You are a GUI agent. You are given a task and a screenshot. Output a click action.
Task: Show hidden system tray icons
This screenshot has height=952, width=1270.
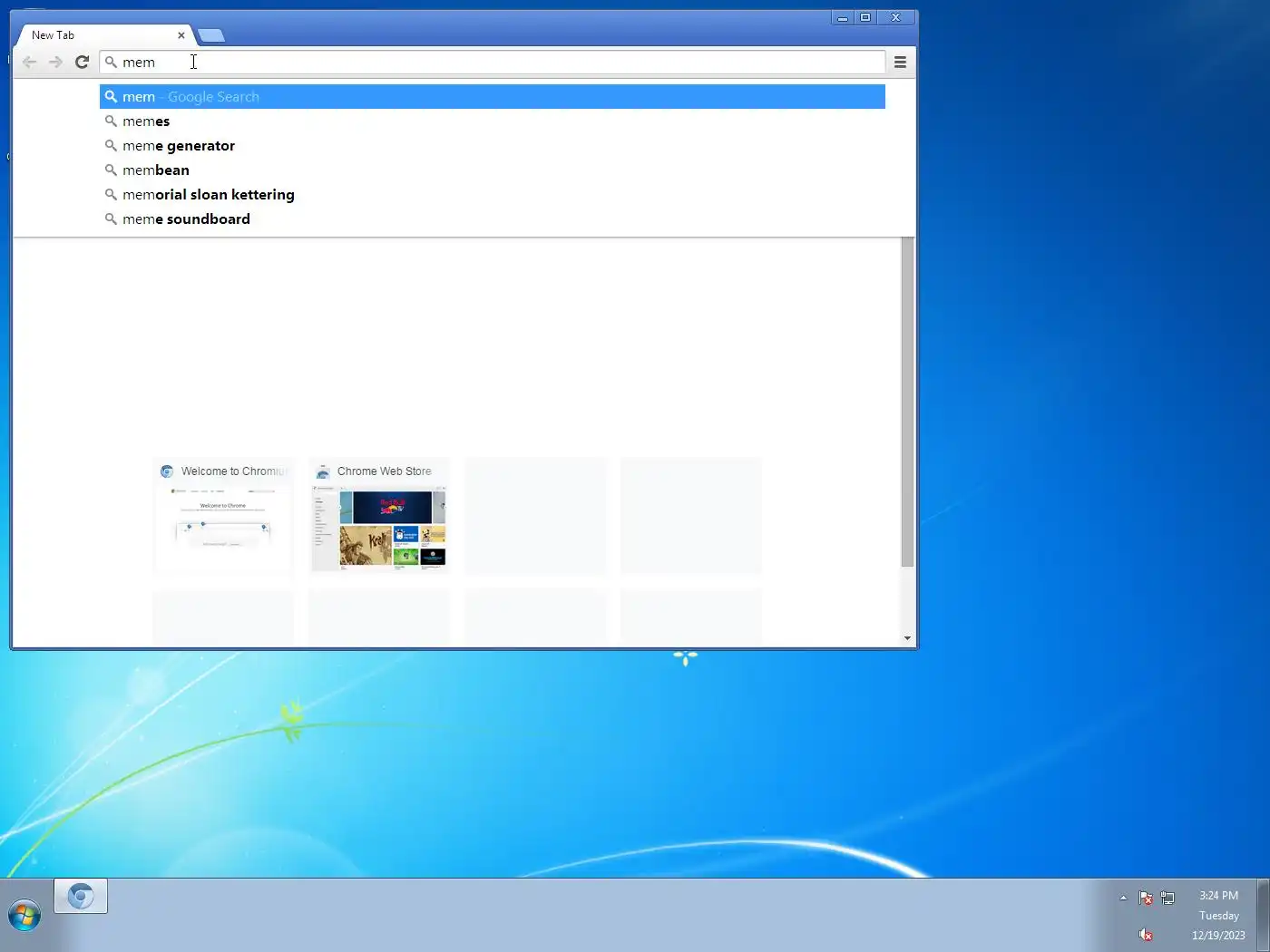click(x=1123, y=898)
